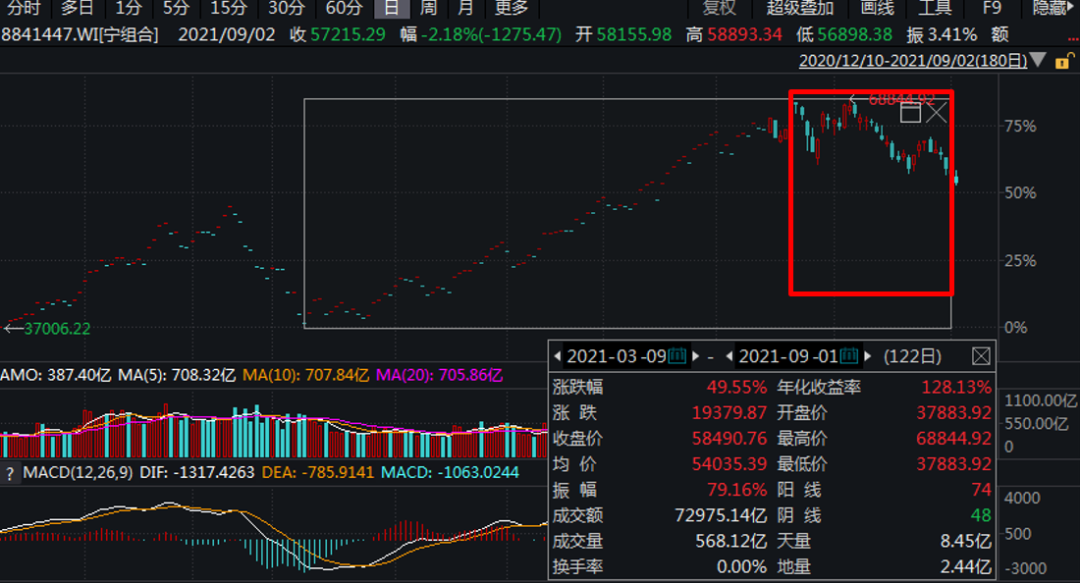
Task: Click the 成交额 value 72975.14亿
Action: point(720,515)
